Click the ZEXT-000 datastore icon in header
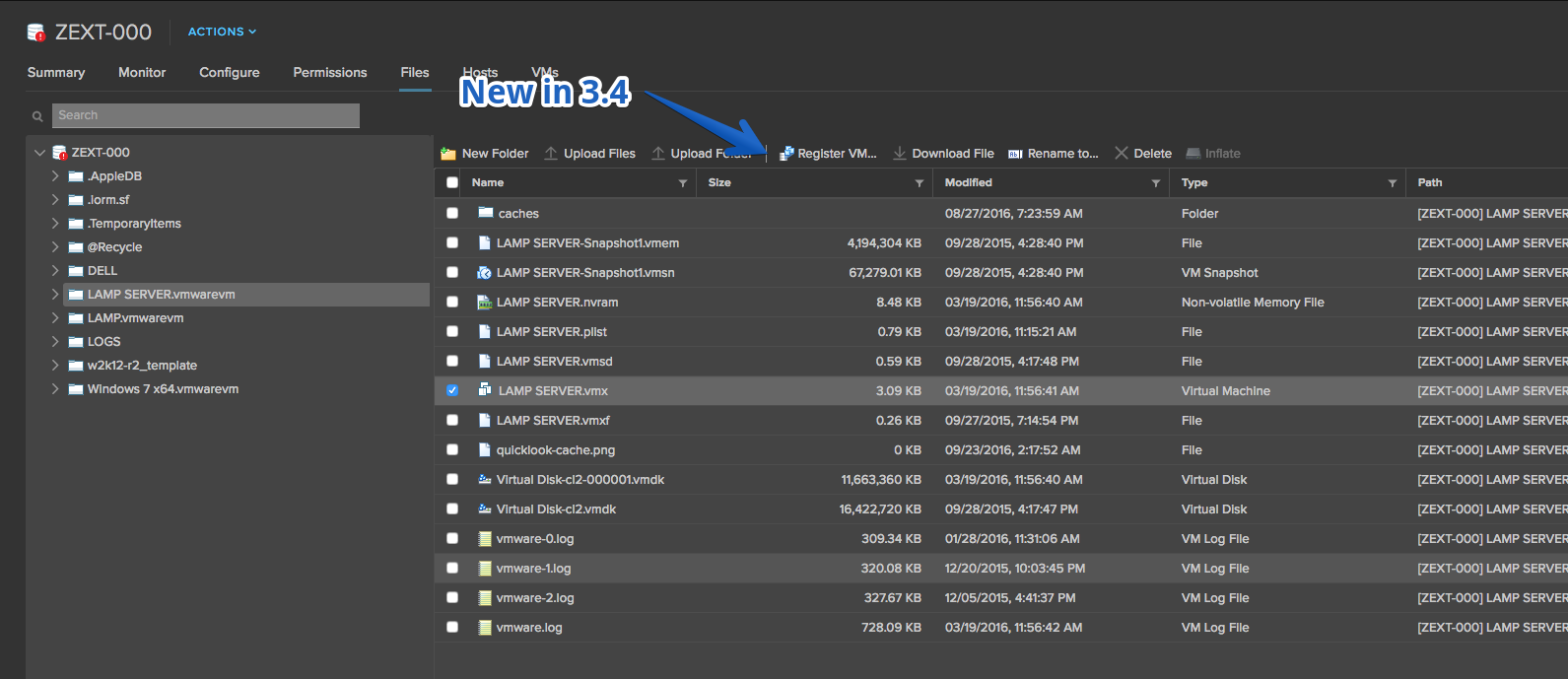Image resolution: width=1568 pixels, height=679 pixels. coord(36,33)
